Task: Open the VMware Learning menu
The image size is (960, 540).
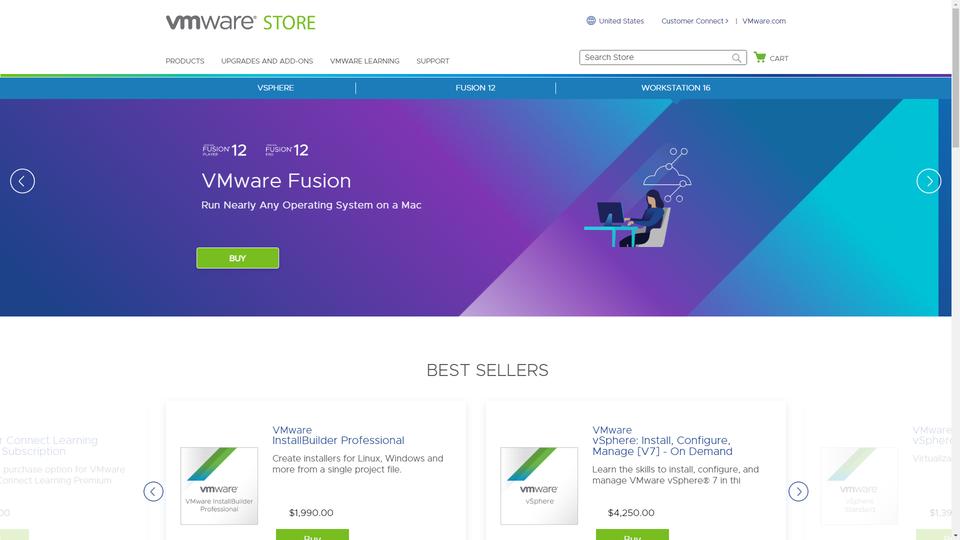Action: click(x=364, y=61)
